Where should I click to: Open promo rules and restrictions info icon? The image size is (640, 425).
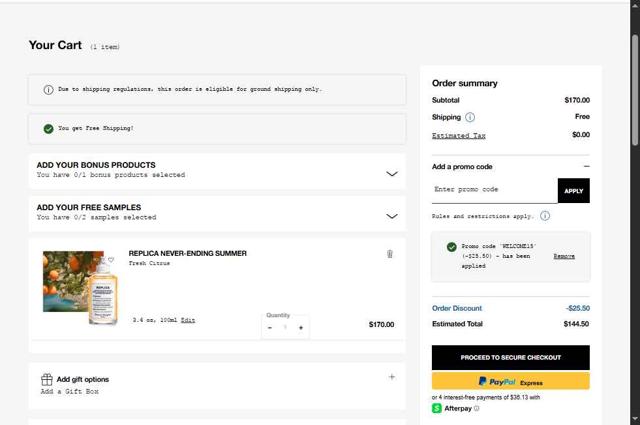(545, 216)
